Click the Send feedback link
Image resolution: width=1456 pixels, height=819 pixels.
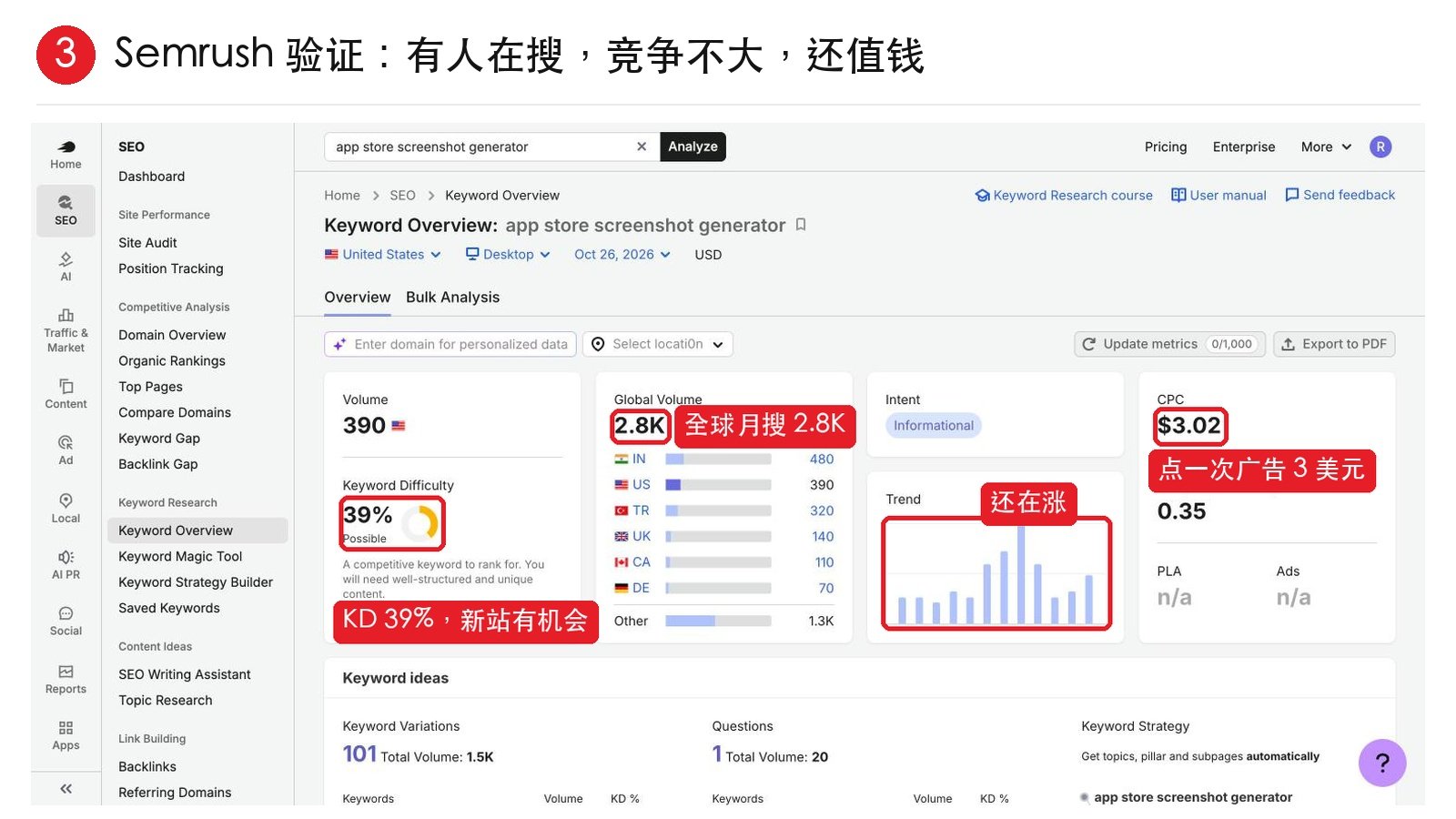[1340, 196]
